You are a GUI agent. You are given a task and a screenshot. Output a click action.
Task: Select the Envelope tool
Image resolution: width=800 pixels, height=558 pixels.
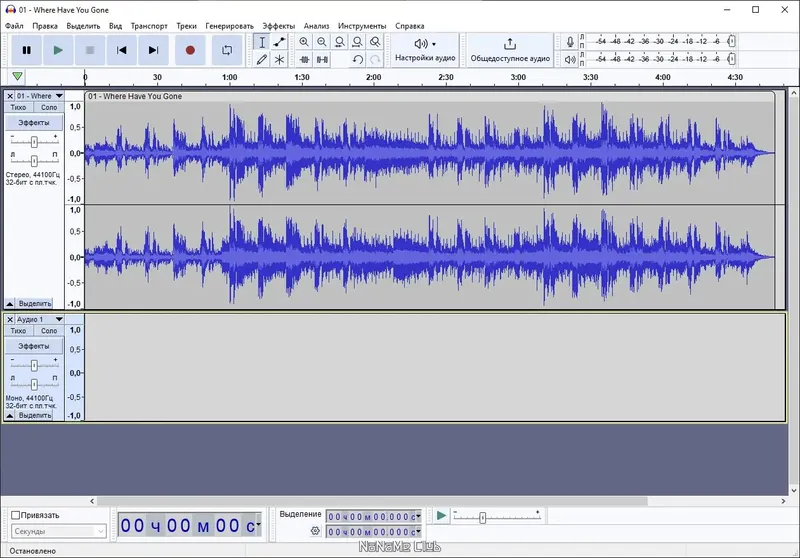[x=280, y=42]
